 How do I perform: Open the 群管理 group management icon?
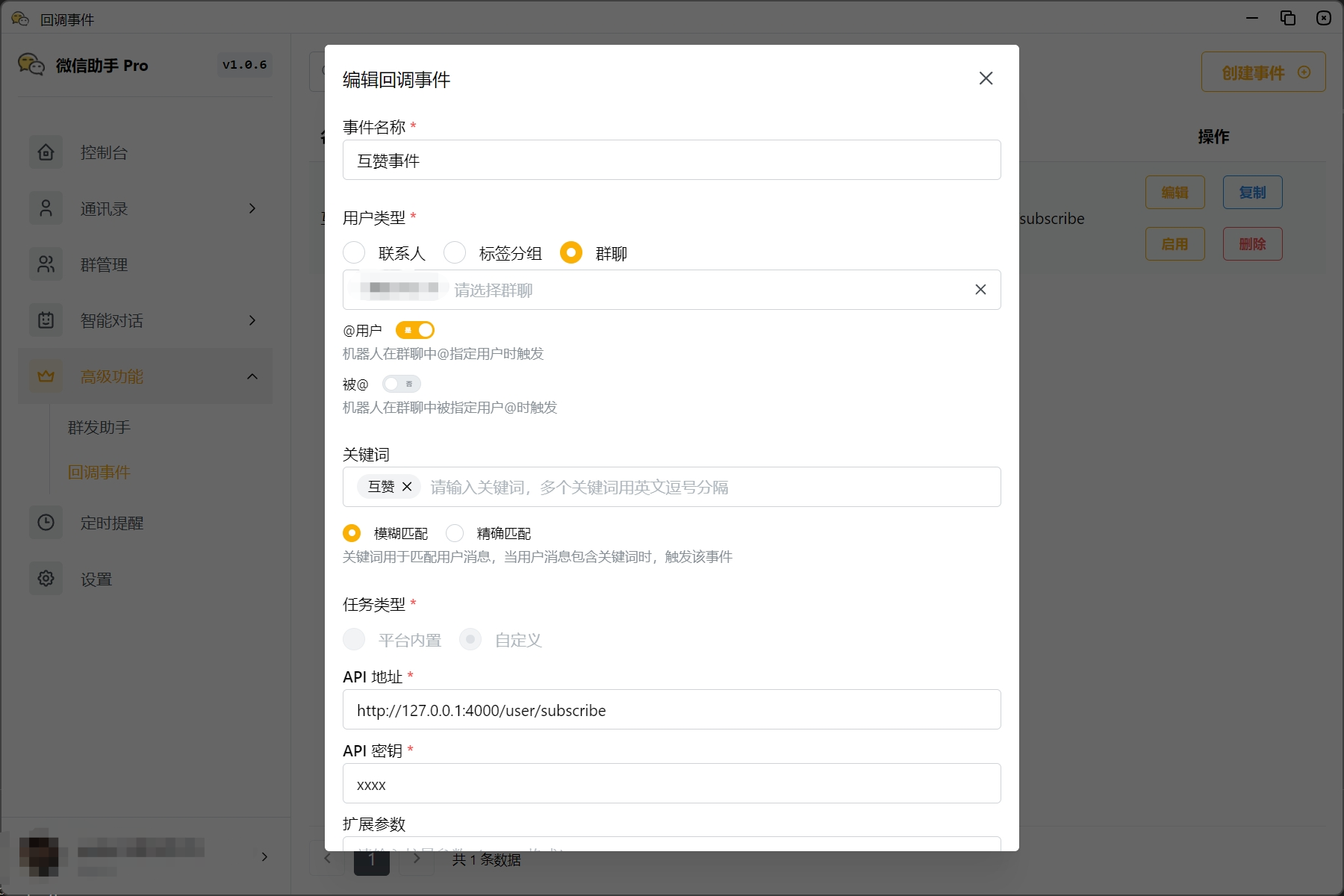click(46, 264)
